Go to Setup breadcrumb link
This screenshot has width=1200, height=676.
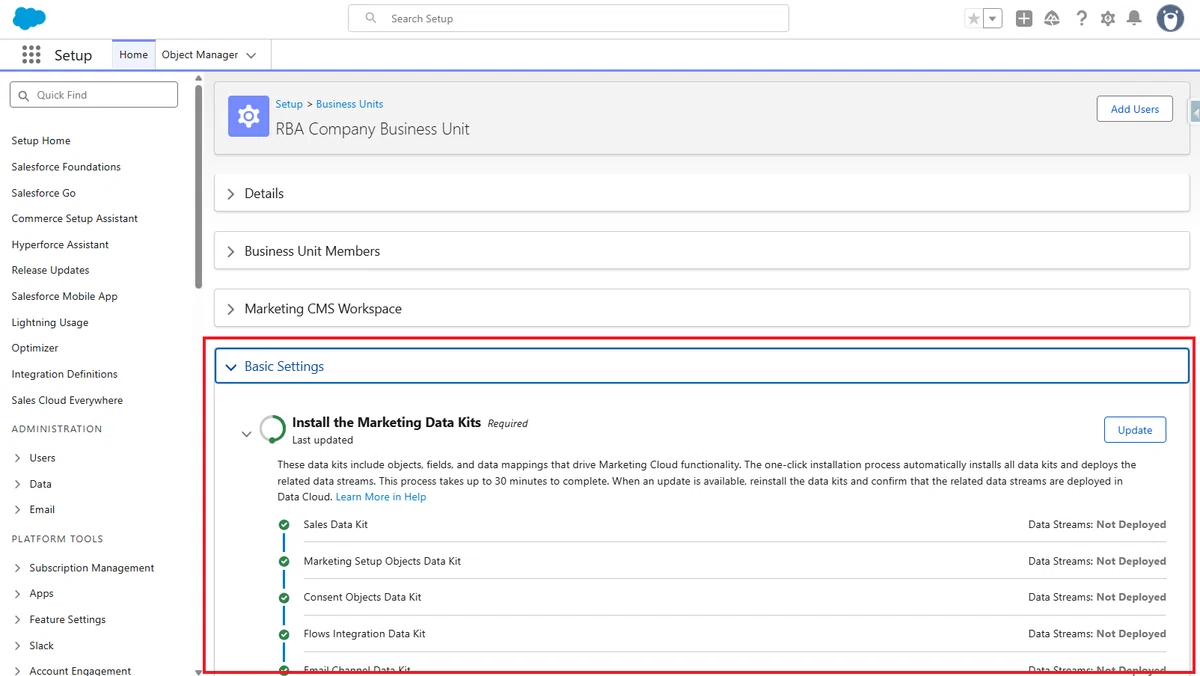pyautogui.click(x=289, y=104)
